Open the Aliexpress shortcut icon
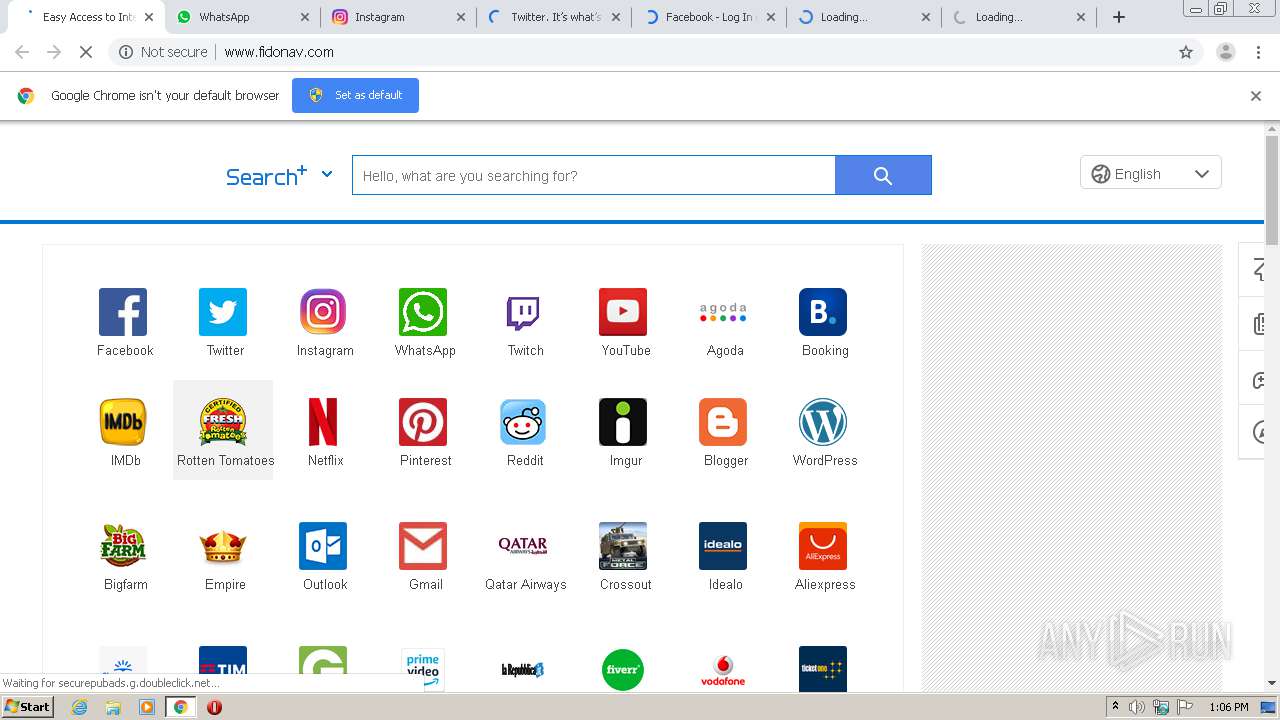This screenshot has width=1280, height=720. (x=823, y=546)
